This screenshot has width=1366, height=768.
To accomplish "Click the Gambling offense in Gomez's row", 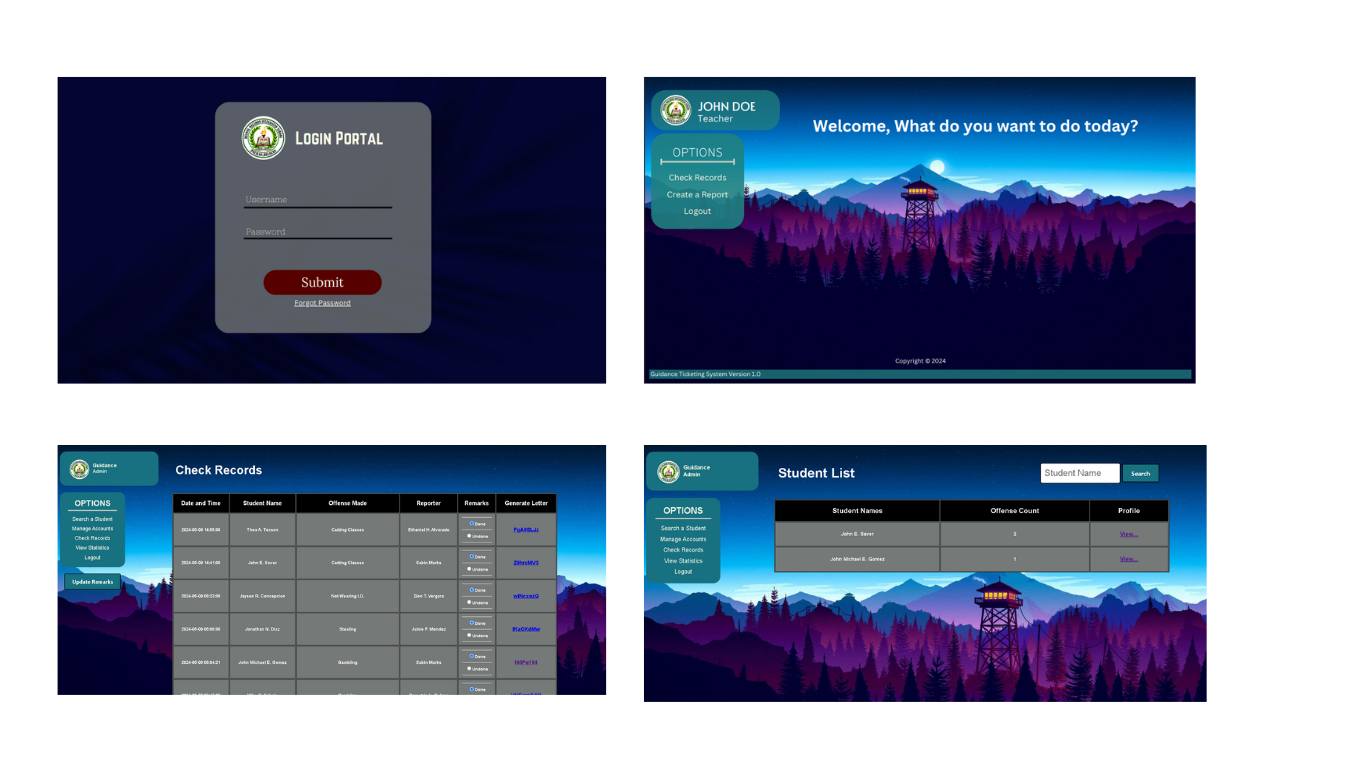I will coord(348,662).
